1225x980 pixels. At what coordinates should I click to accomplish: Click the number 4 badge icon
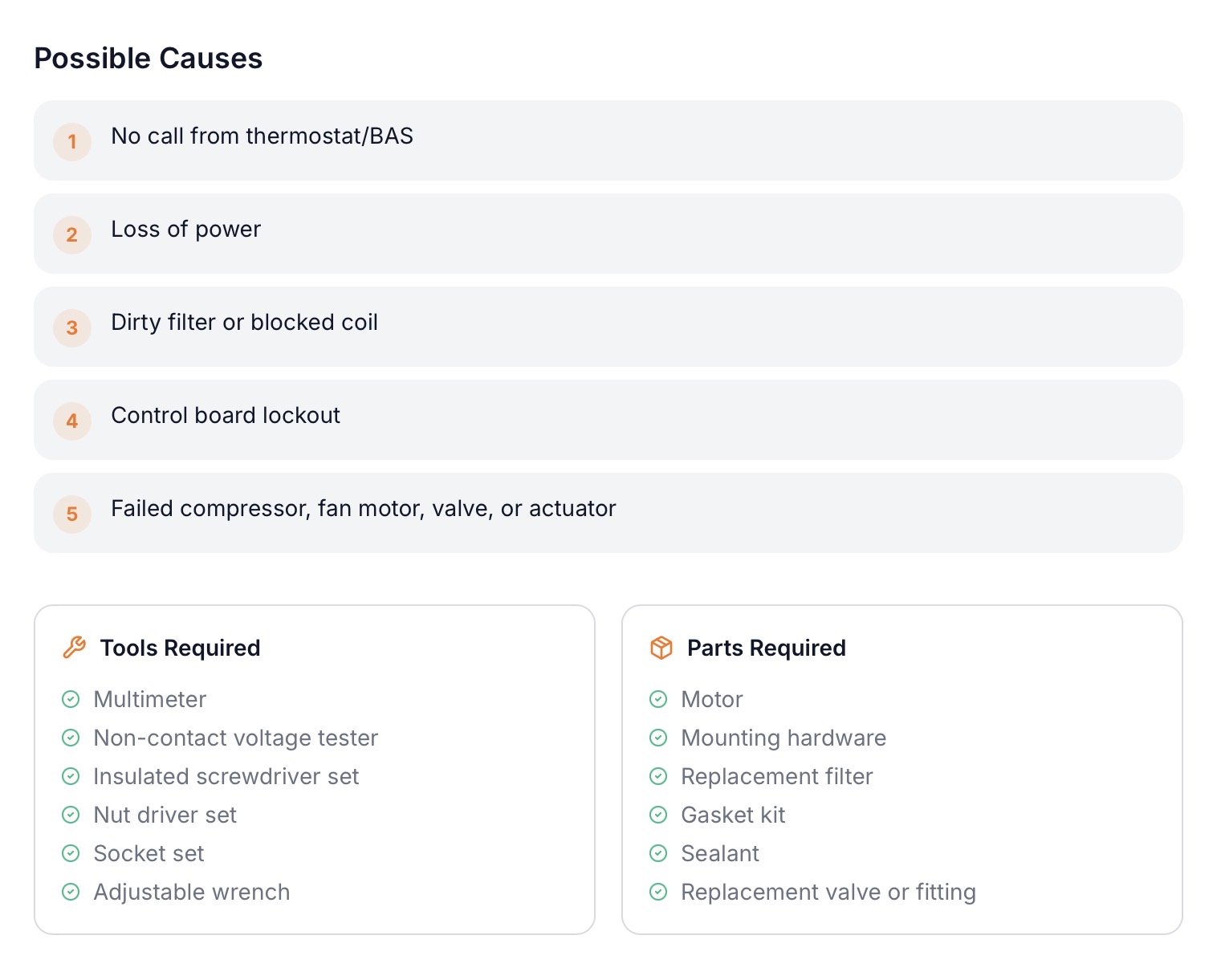72,421
